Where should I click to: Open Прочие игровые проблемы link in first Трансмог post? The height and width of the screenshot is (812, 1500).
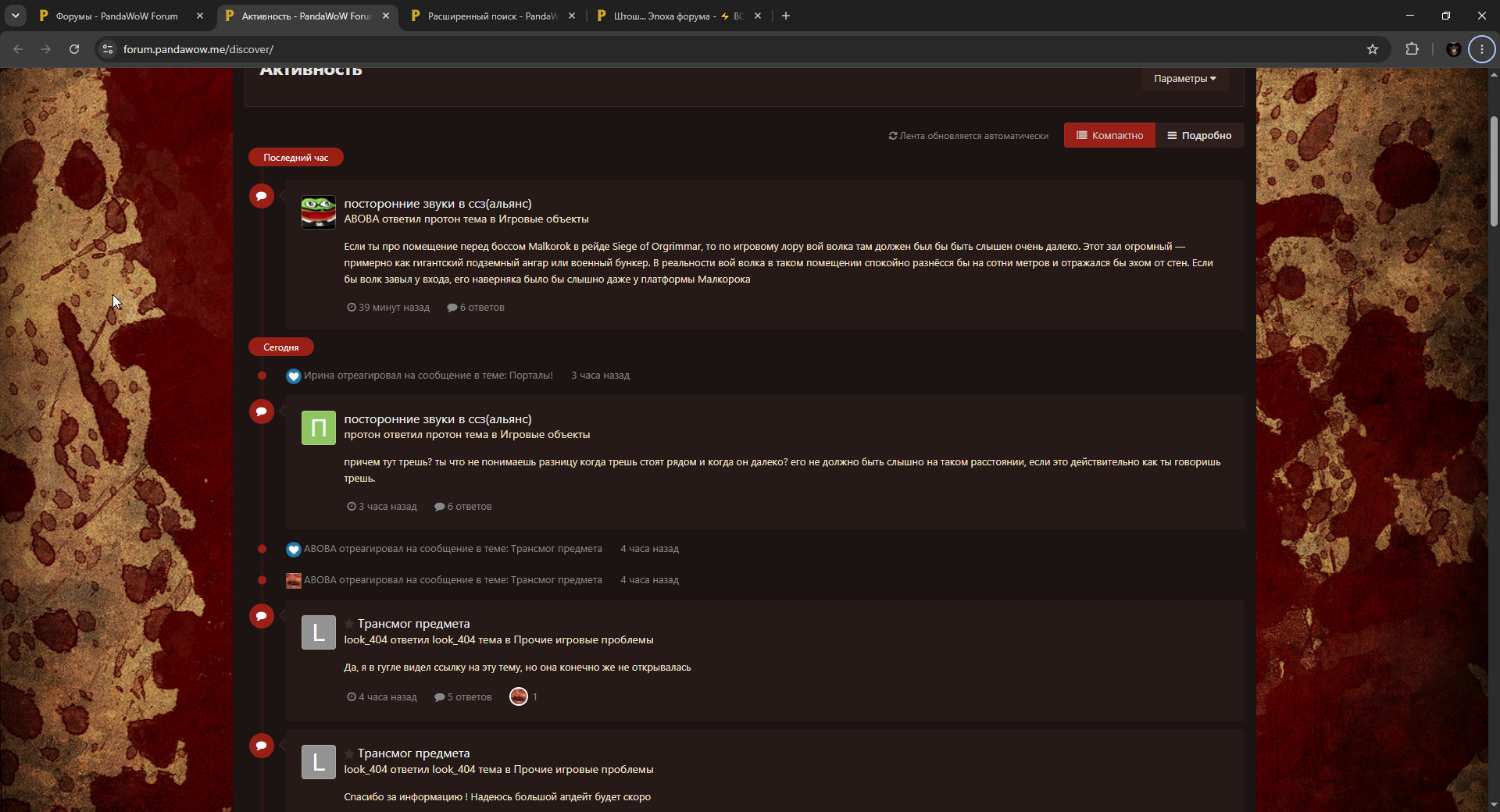tap(584, 640)
